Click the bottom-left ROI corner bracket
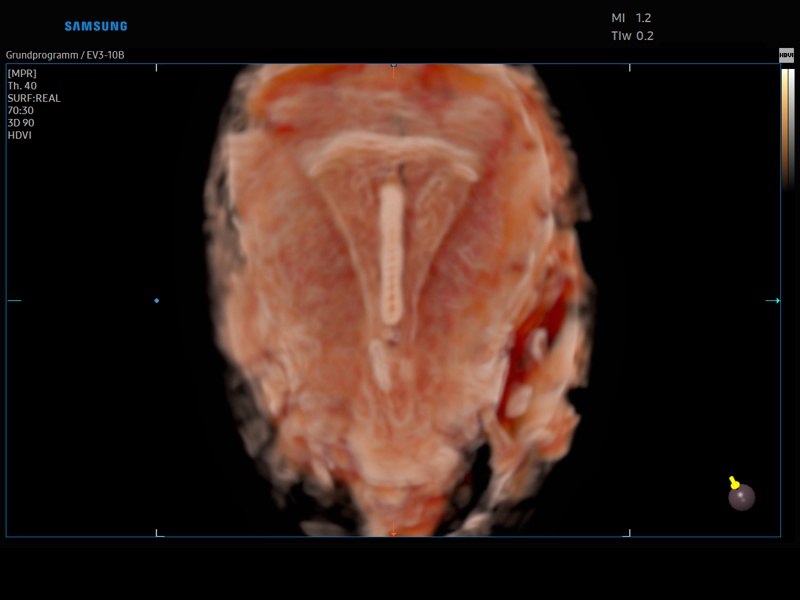The image size is (800, 600). point(159,533)
